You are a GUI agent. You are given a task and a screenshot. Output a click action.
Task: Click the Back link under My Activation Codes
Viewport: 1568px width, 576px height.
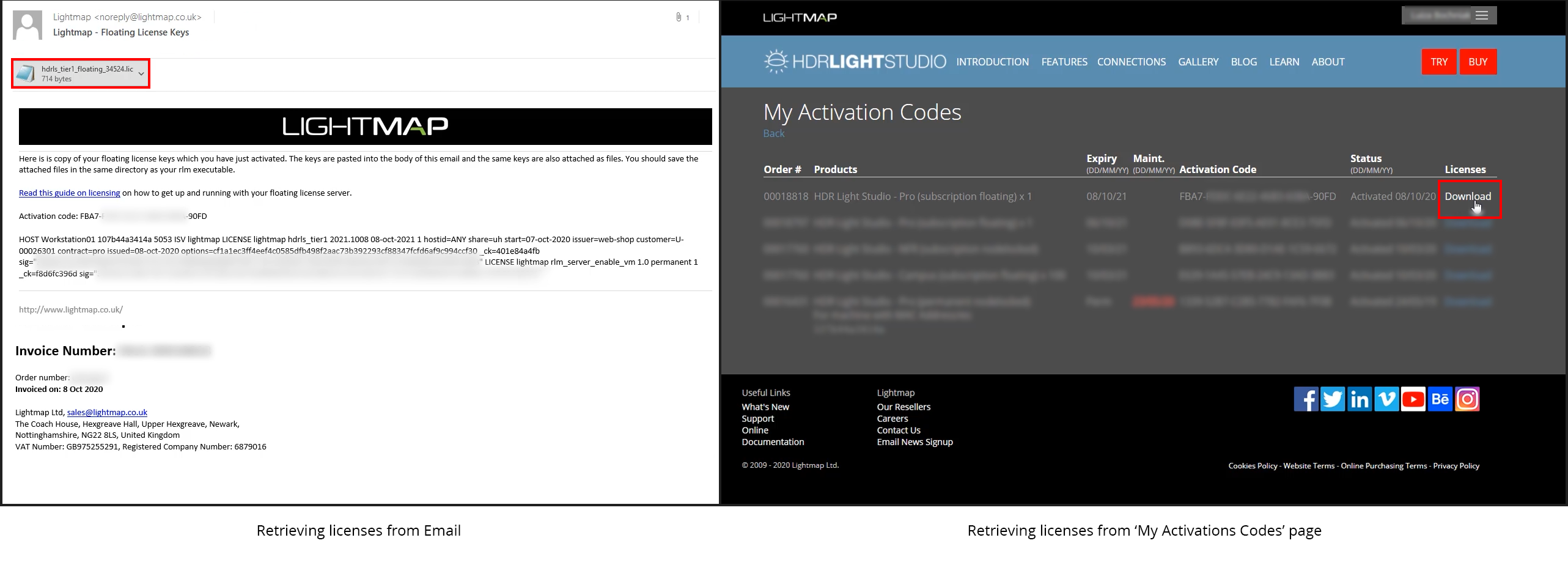click(x=773, y=133)
